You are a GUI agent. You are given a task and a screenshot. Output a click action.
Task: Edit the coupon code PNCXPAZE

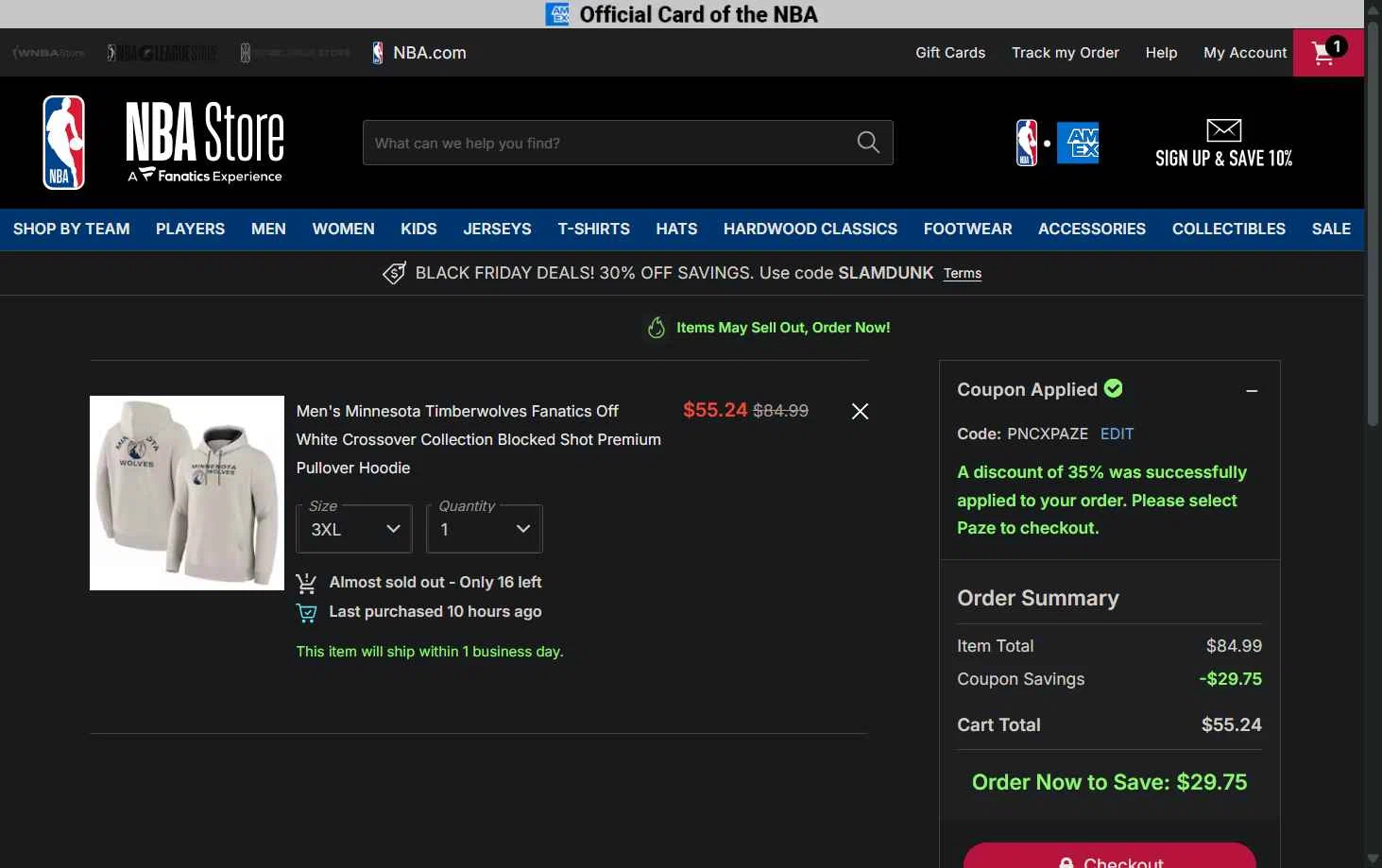(x=1117, y=434)
